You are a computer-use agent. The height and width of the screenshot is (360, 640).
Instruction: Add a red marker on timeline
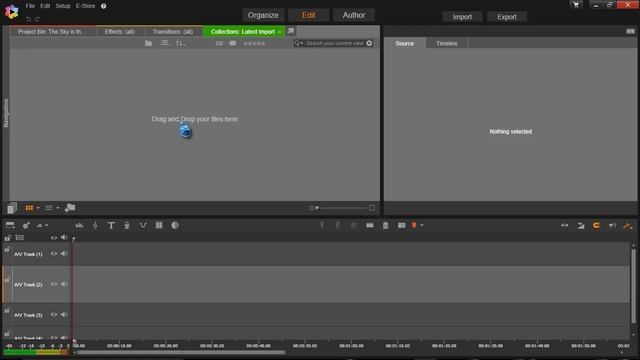pyautogui.click(x=414, y=225)
